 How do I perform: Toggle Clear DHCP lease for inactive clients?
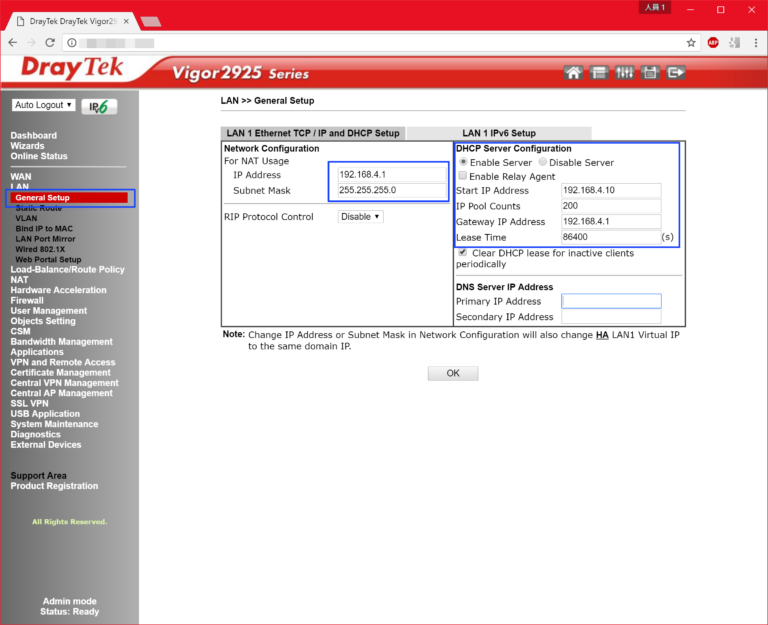(x=462, y=252)
